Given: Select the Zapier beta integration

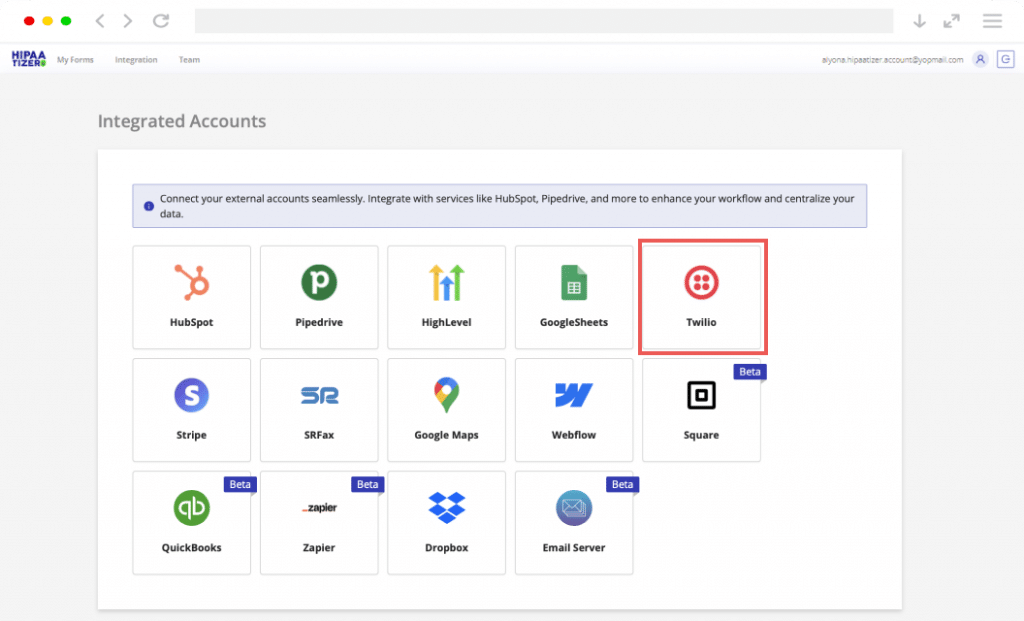Looking at the screenshot, I should [x=318, y=522].
